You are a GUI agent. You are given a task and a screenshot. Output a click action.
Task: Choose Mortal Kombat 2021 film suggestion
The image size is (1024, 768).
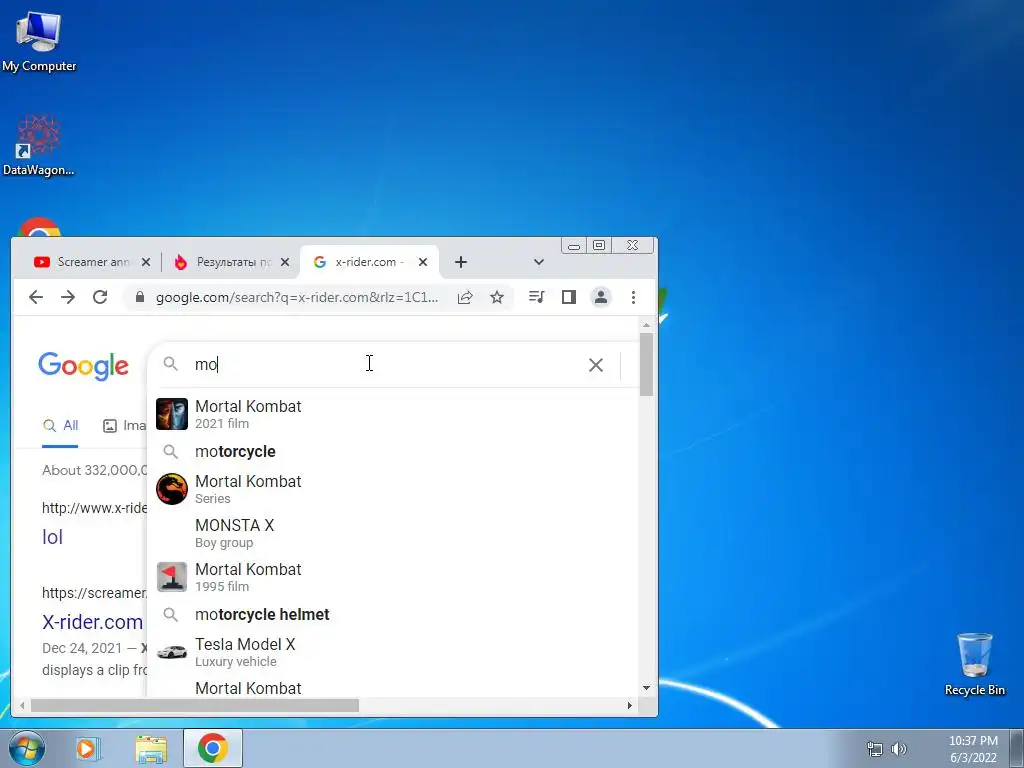click(x=392, y=414)
